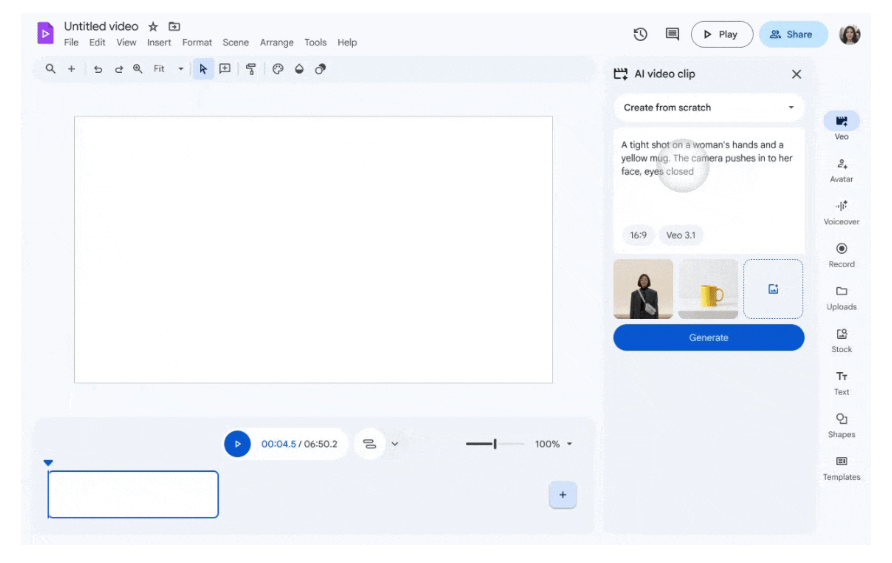This screenshot has width=892, height=563.
Task: Click the Share button
Action: click(793, 34)
